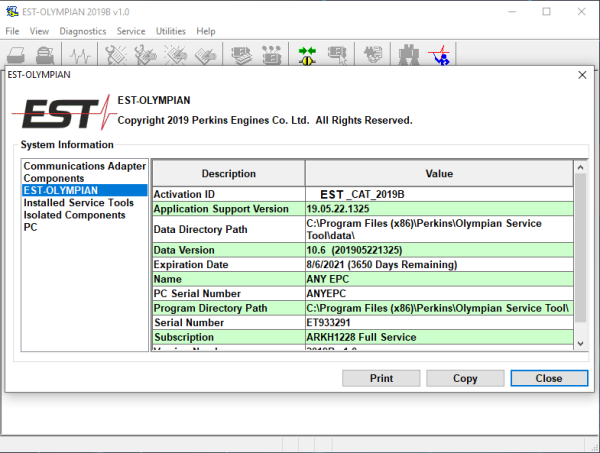Screen dimensions: 600x453
Task: Click Application Support Version cell
Action: pos(228,209)
